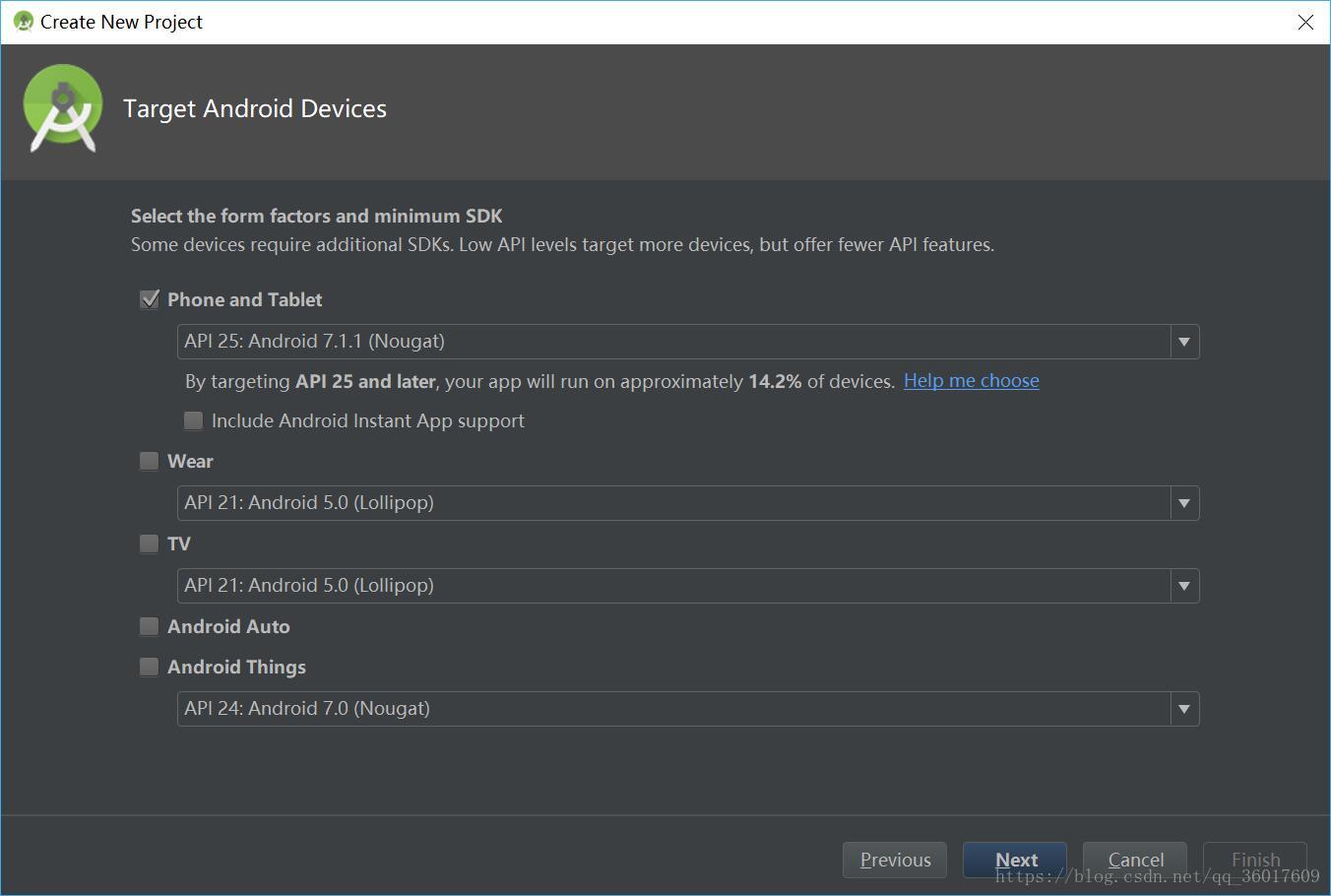This screenshot has height=896, width=1331.
Task: Open the Help me choose link
Action: [971, 381]
